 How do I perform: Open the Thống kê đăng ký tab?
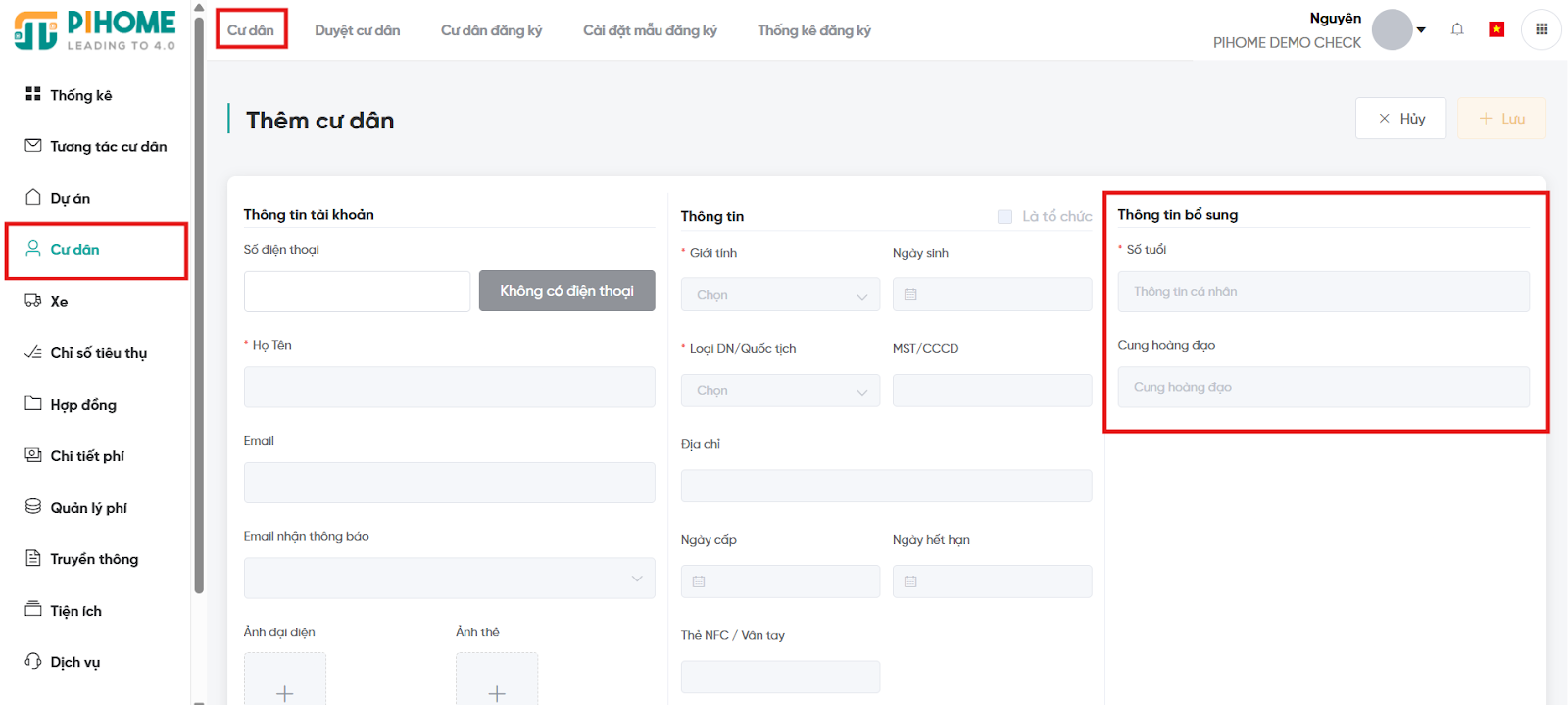click(813, 30)
